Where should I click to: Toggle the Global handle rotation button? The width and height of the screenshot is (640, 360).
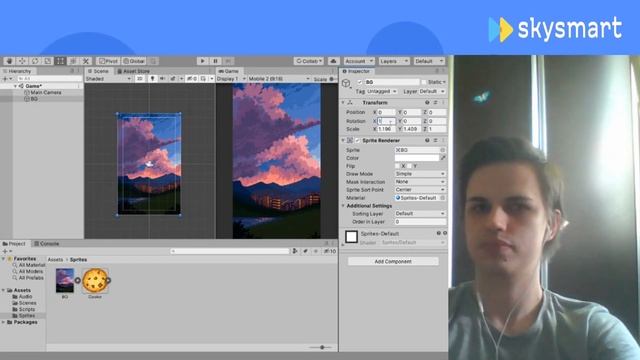tap(134, 61)
